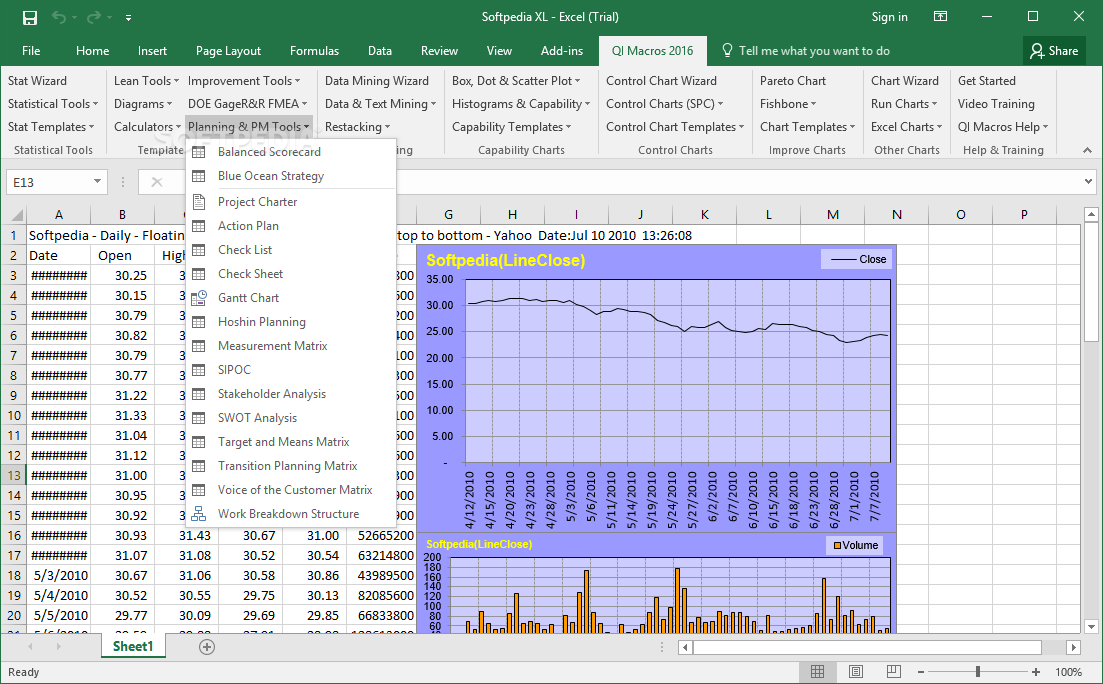Click Target and Means Matrix icon

pyautogui.click(x=199, y=442)
